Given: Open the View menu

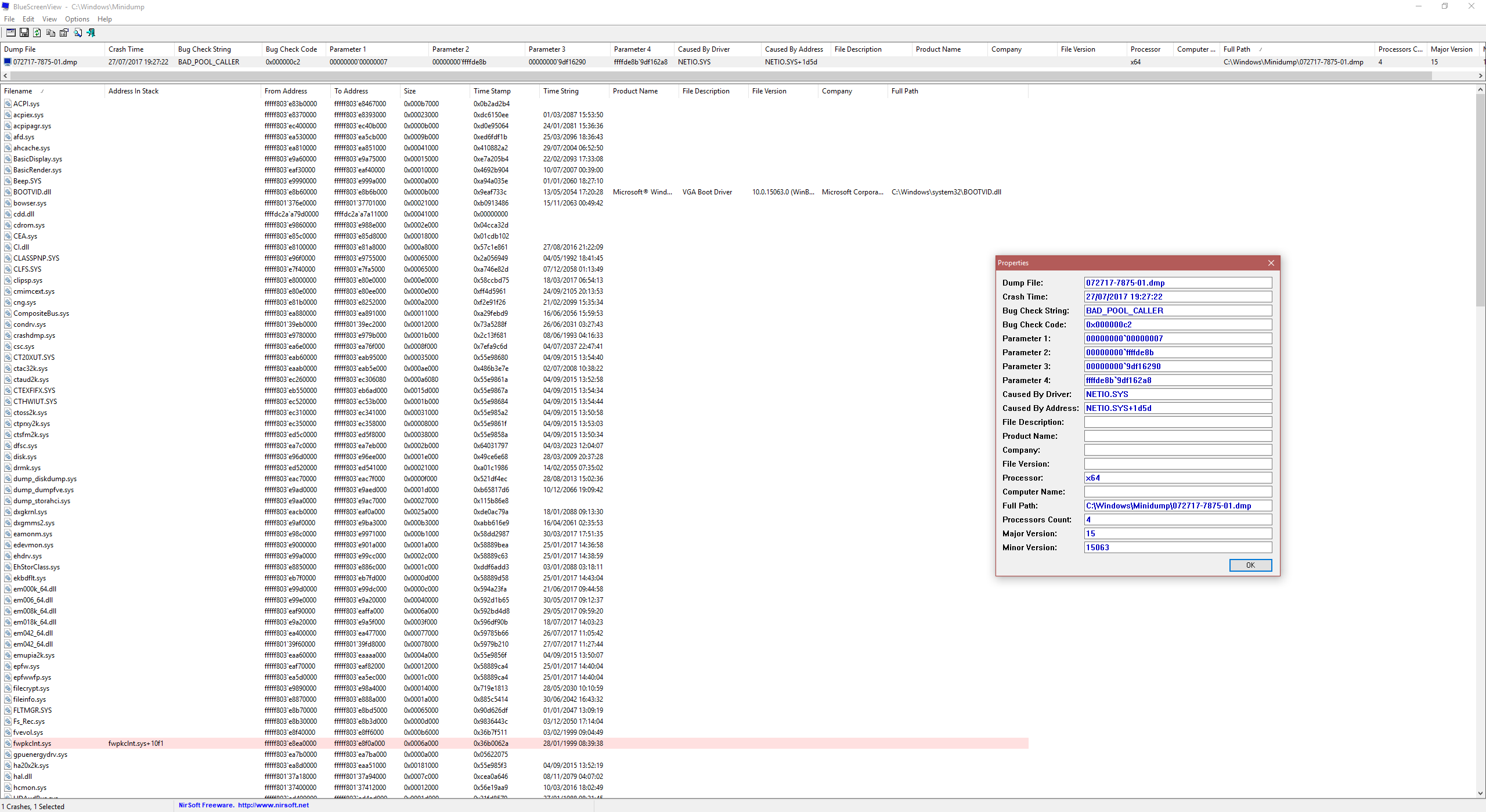Looking at the screenshot, I should 49,19.
